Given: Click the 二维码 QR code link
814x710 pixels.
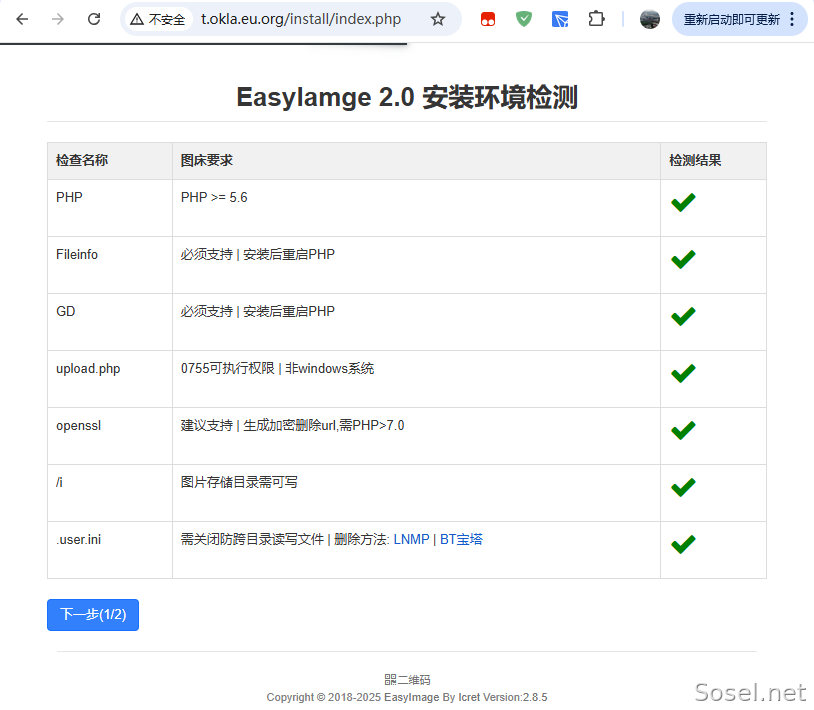Looking at the screenshot, I should [407, 679].
